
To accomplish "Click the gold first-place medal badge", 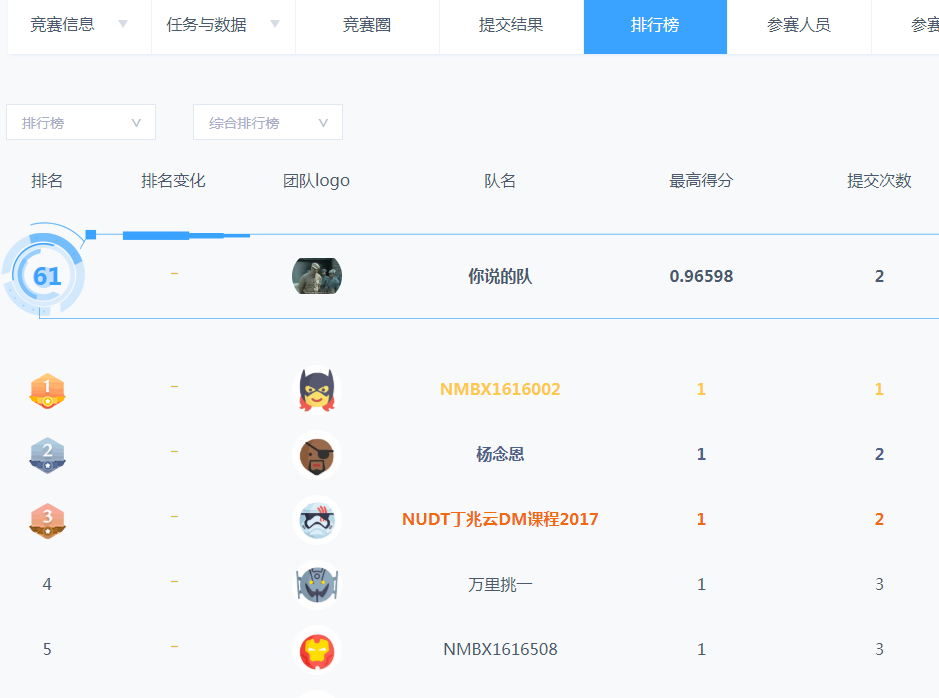I will click(x=47, y=389).
